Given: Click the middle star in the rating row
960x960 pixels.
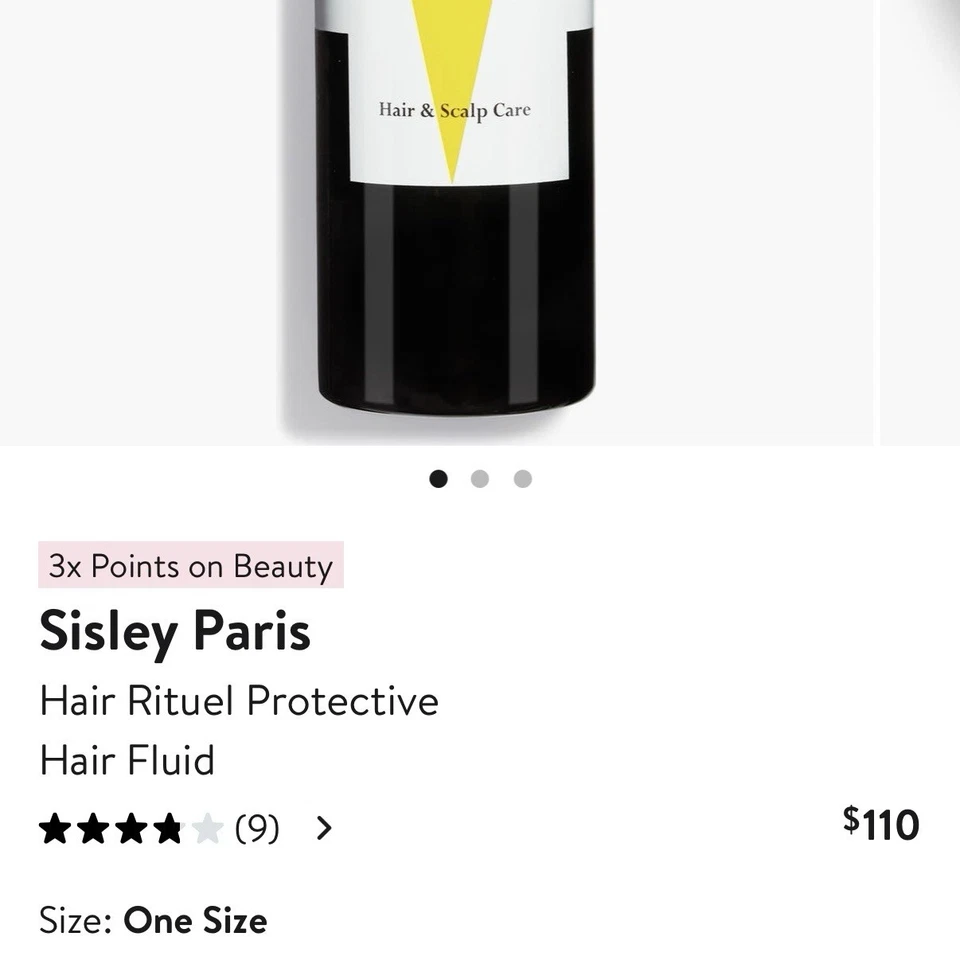Looking at the screenshot, I should [x=130, y=829].
